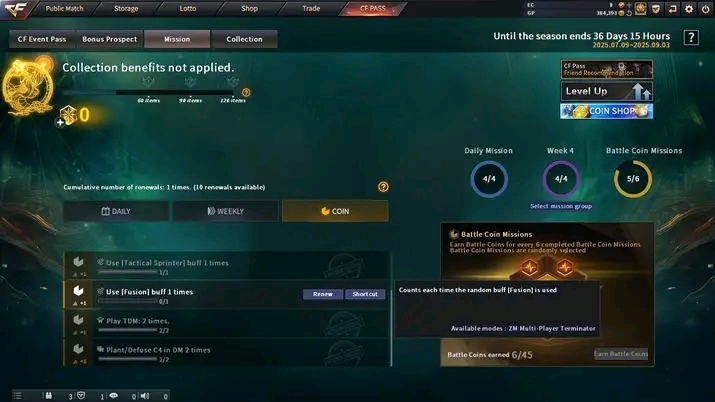Image resolution: width=715 pixels, height=402 pixels.
Task: Switch to the WEEKLY missions tab
Action: (226, 211)
